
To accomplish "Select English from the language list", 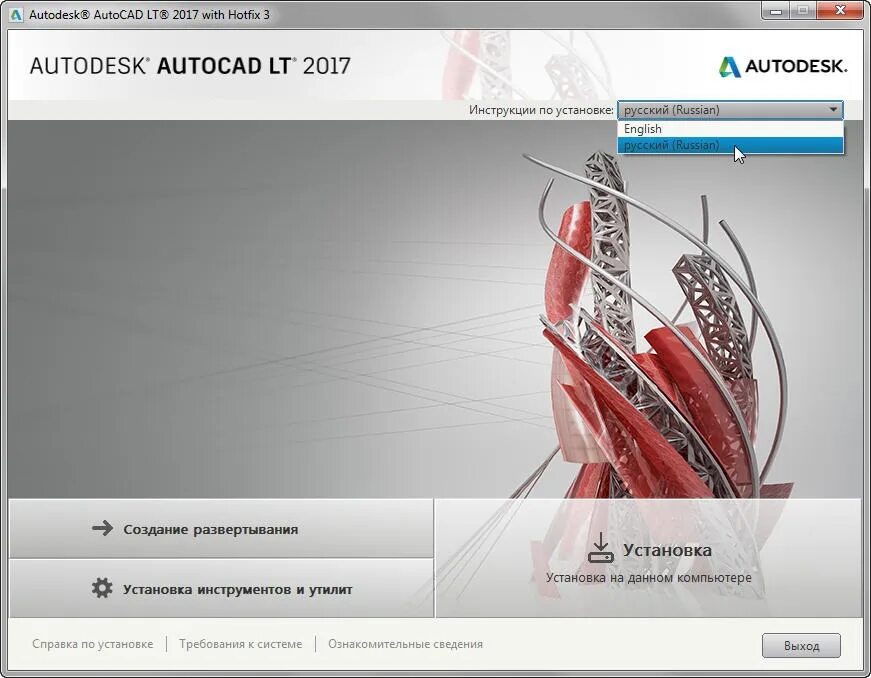I will [x=730, y=129].
